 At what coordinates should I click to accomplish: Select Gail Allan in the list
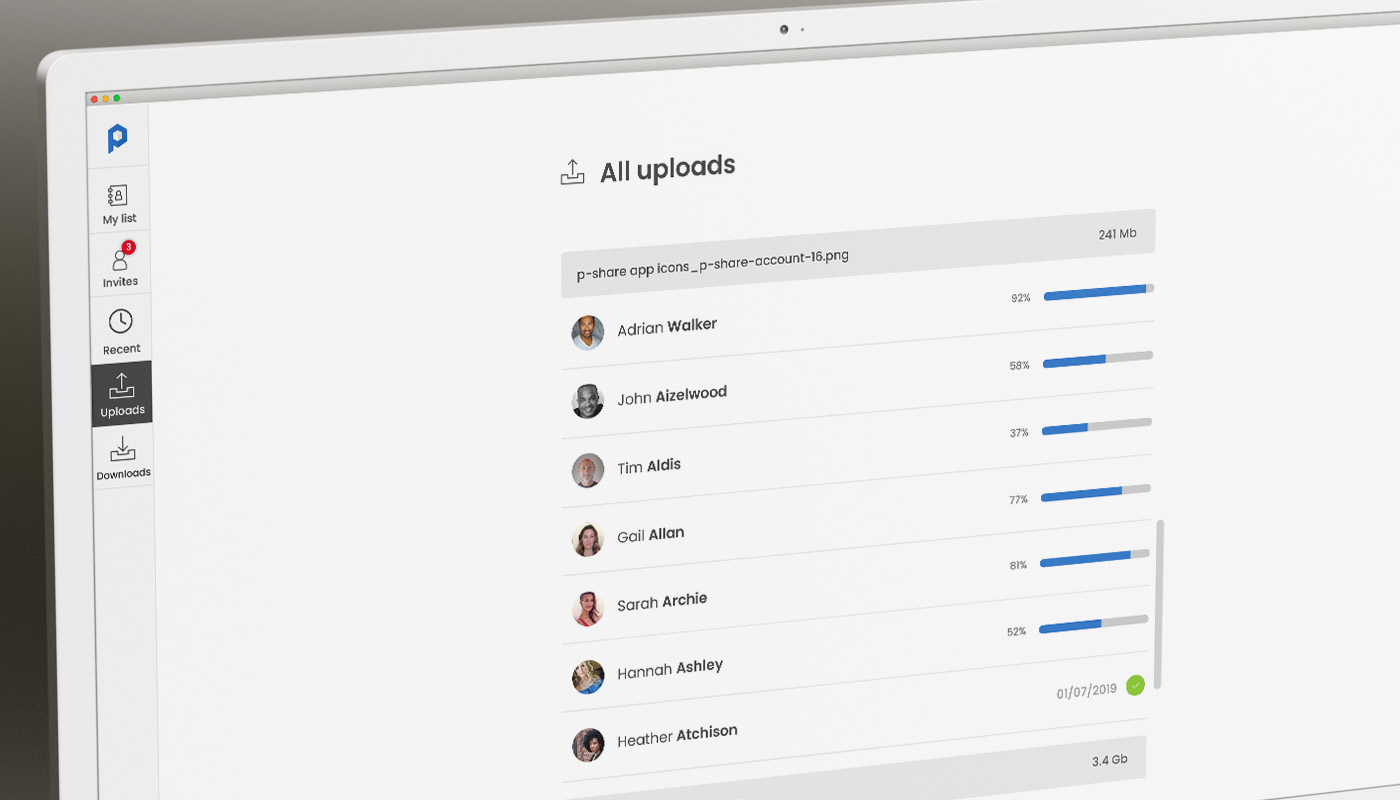[650, 535]
